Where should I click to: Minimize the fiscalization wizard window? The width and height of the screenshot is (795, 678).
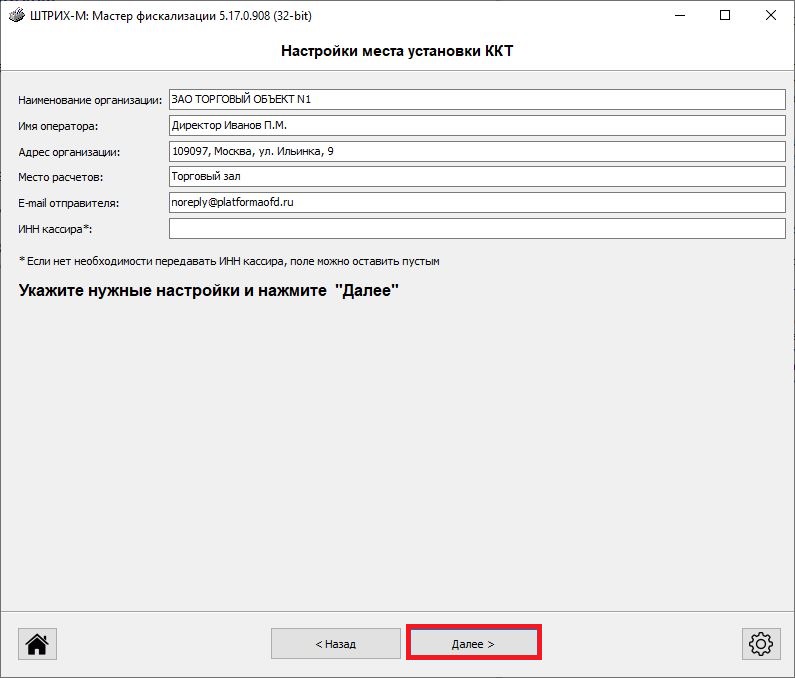(679, 16)
